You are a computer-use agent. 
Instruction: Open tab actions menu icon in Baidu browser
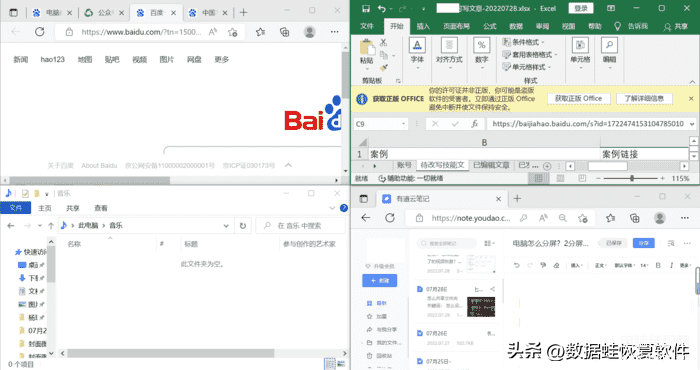pos(14,12)
